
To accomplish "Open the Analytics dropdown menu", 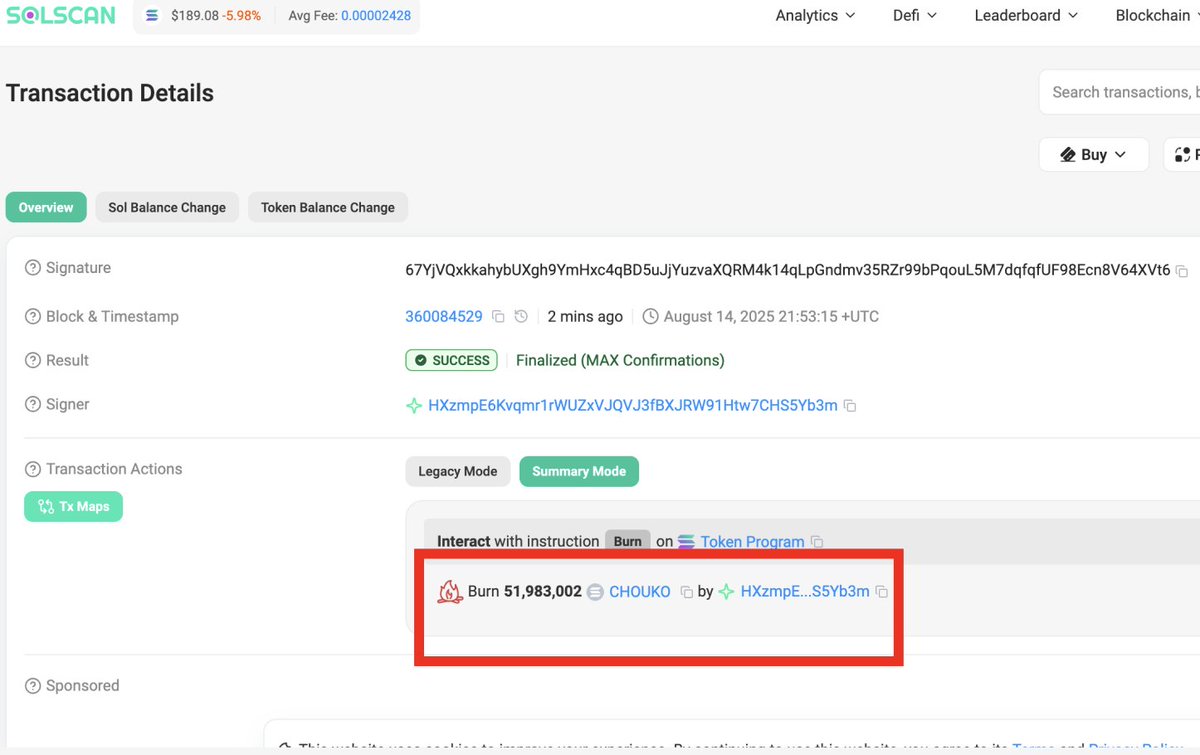I will pyautogui.click(x=815, y=15).
